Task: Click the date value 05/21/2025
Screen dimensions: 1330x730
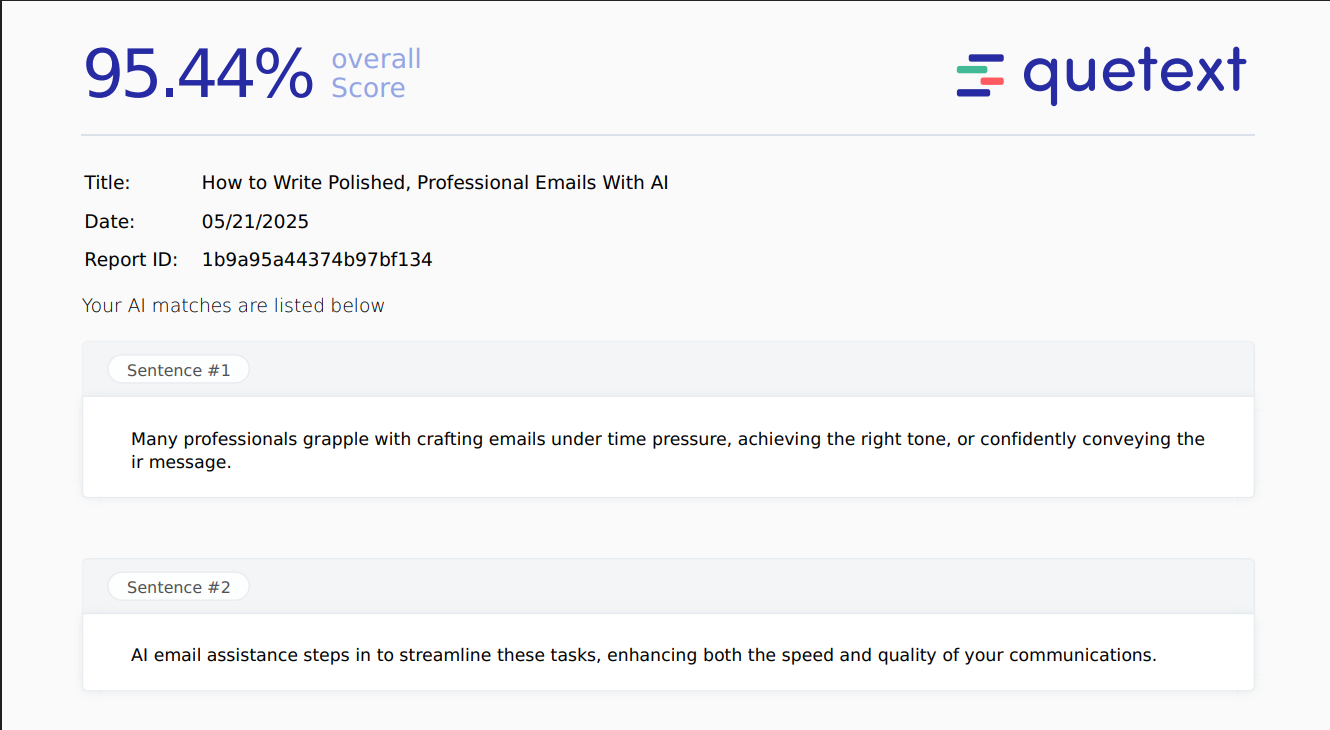Action: (x=255, y=221)
